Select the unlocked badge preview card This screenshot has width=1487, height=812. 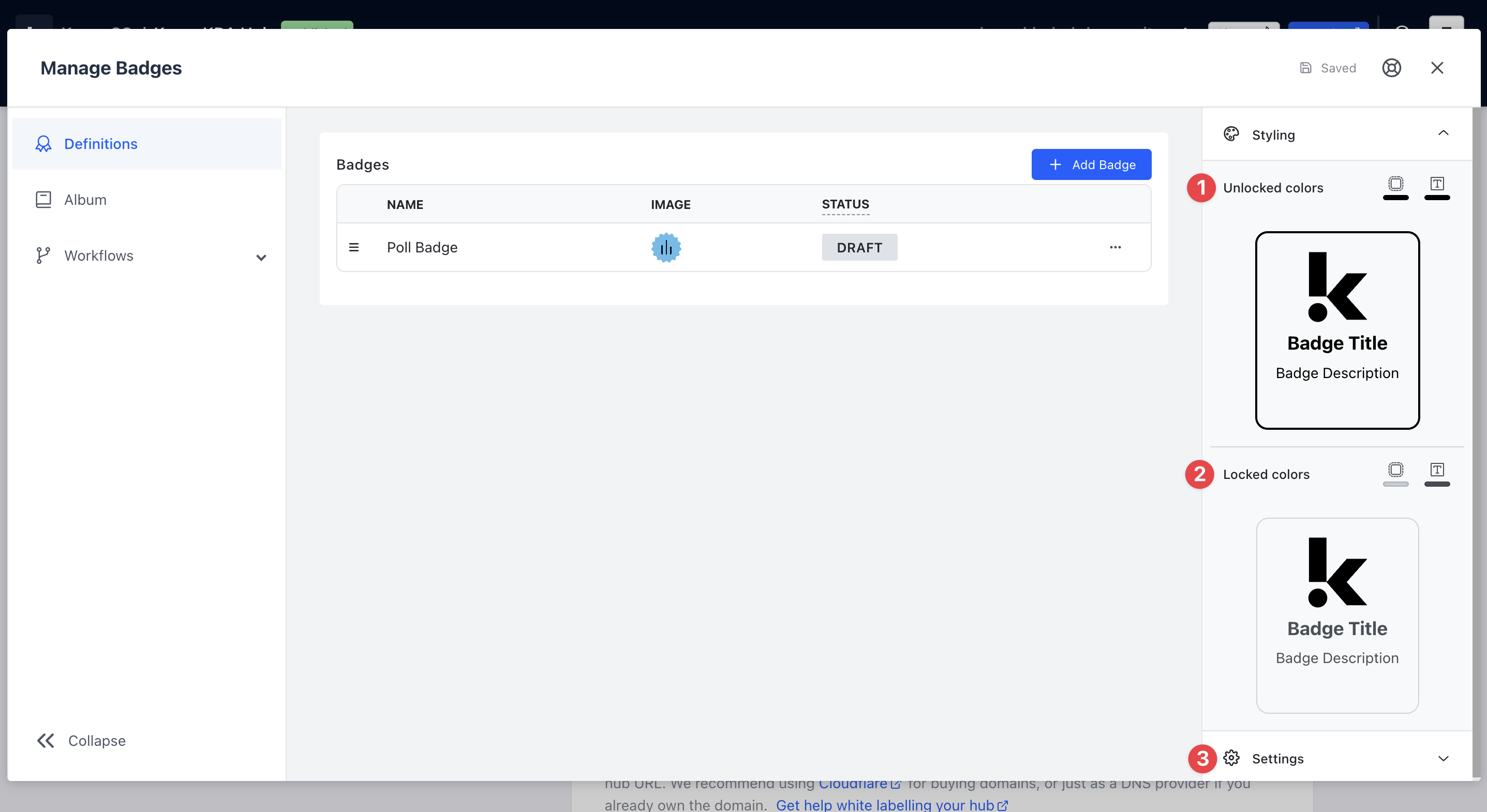(1337, 330)
